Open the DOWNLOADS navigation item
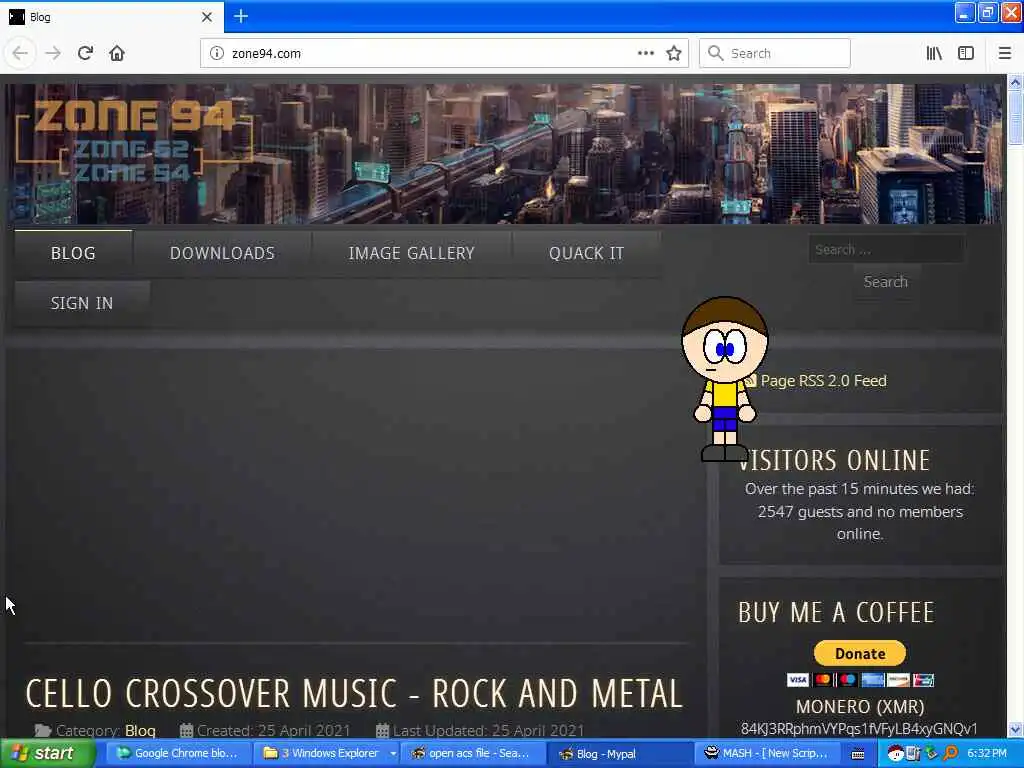The width and height of the screenshot is (1024, 768). [x=222, y=253]
